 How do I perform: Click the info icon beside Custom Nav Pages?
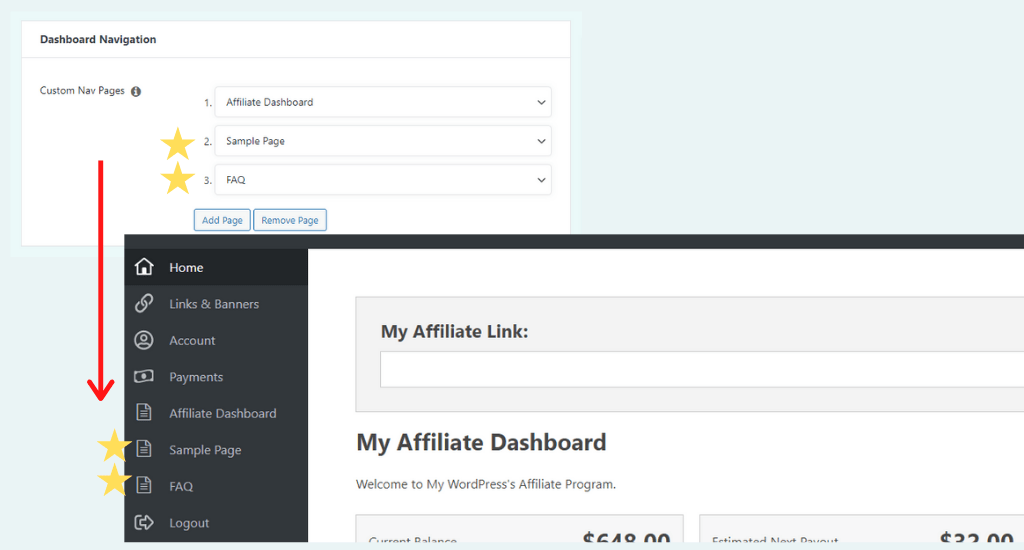[x=136, y=91]
